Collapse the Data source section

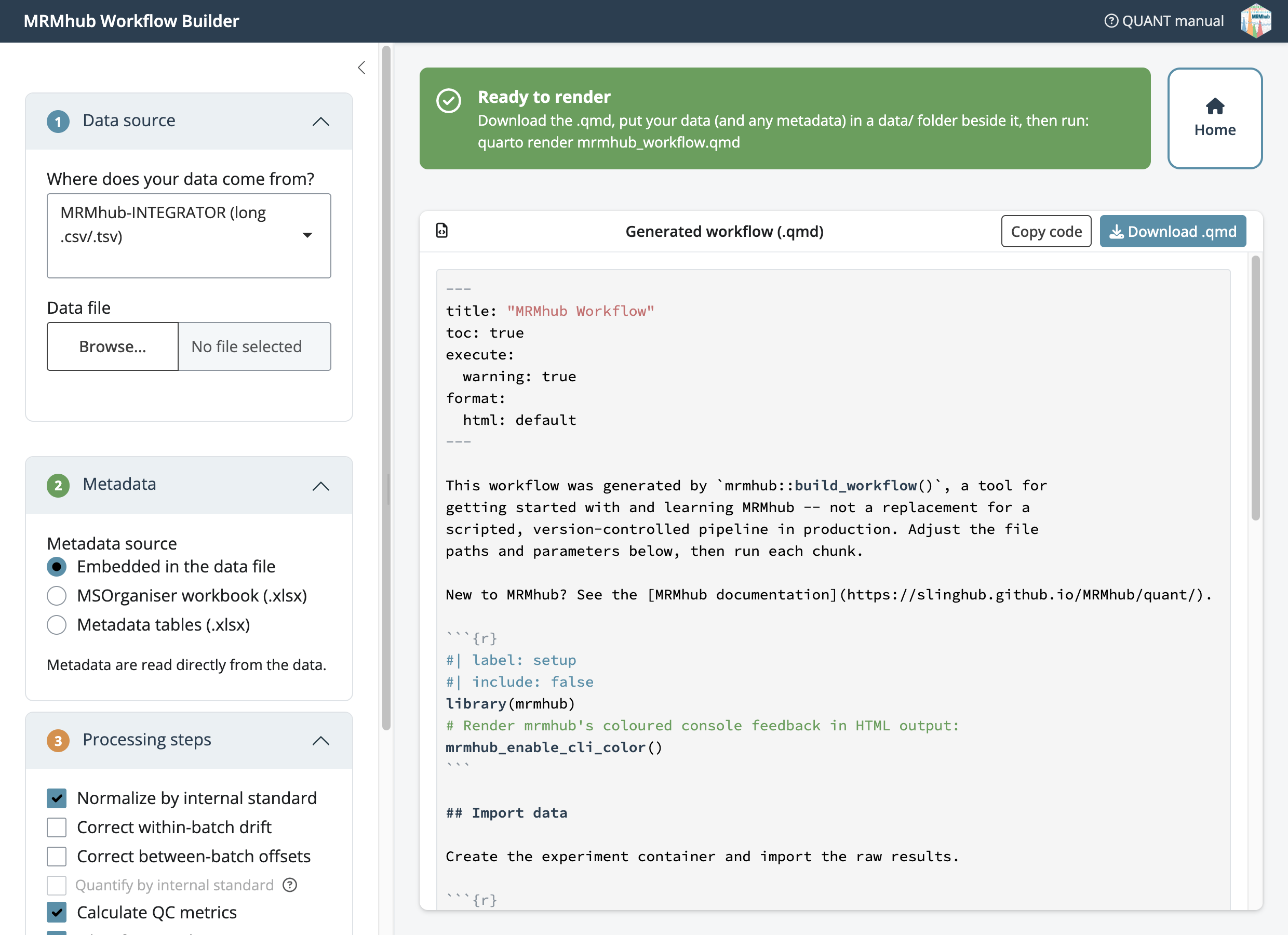pyautogui.click(x=321, y=122)
